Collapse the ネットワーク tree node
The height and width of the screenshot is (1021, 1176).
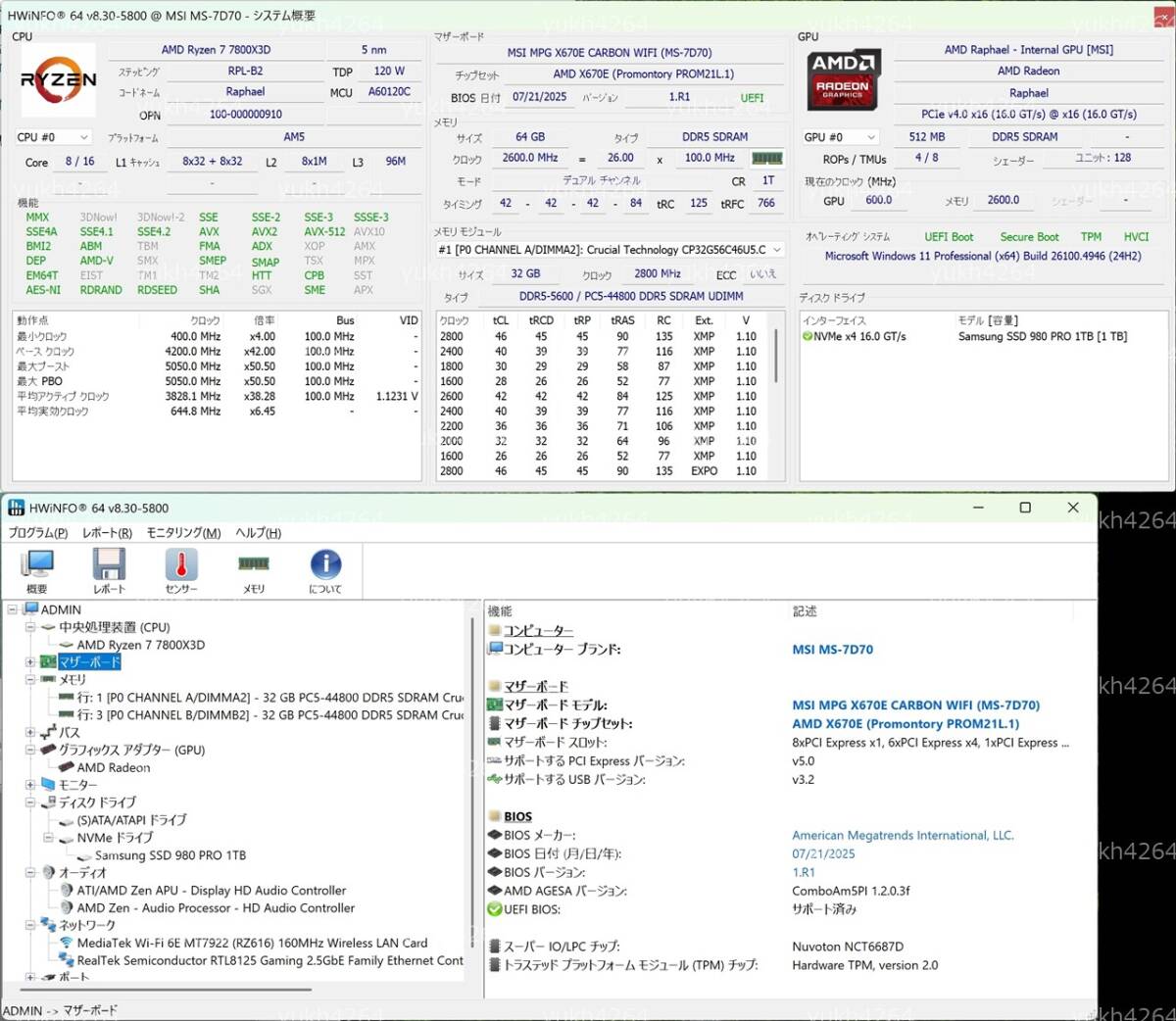pyautogui.click(x=30, y=925)
